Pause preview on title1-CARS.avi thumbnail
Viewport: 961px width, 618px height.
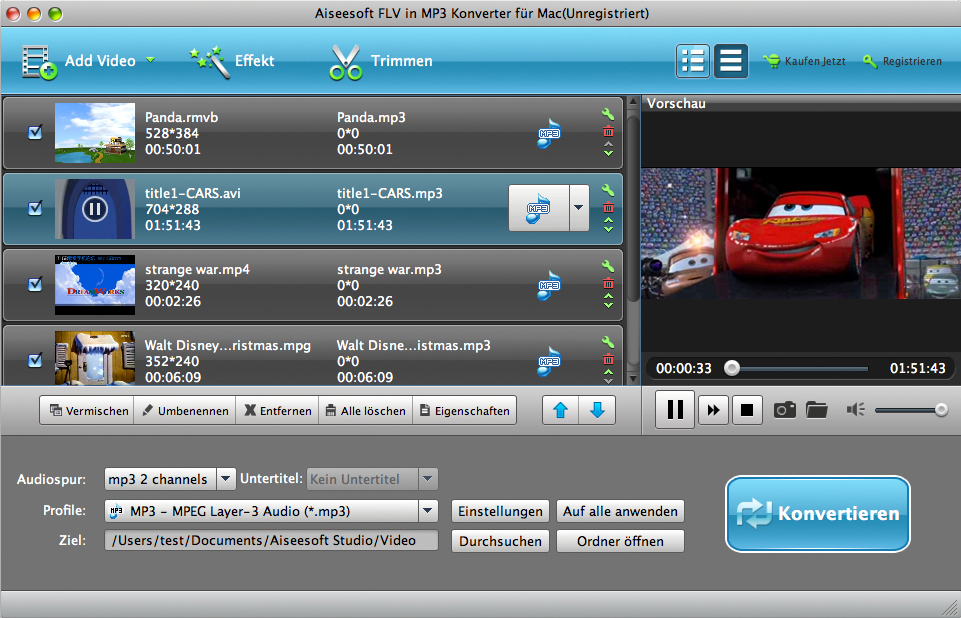[95, 209]
